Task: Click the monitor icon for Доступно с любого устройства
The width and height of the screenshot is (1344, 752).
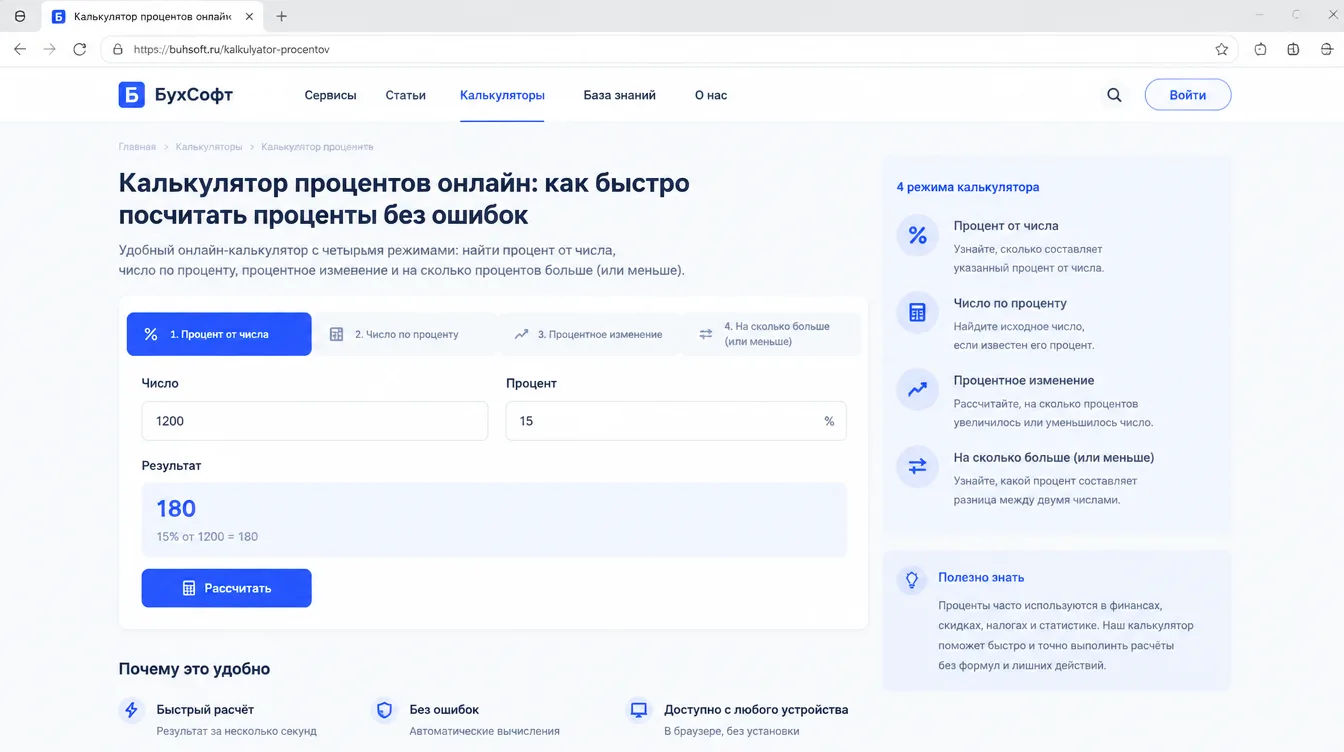Action: (x=638, y=710)
